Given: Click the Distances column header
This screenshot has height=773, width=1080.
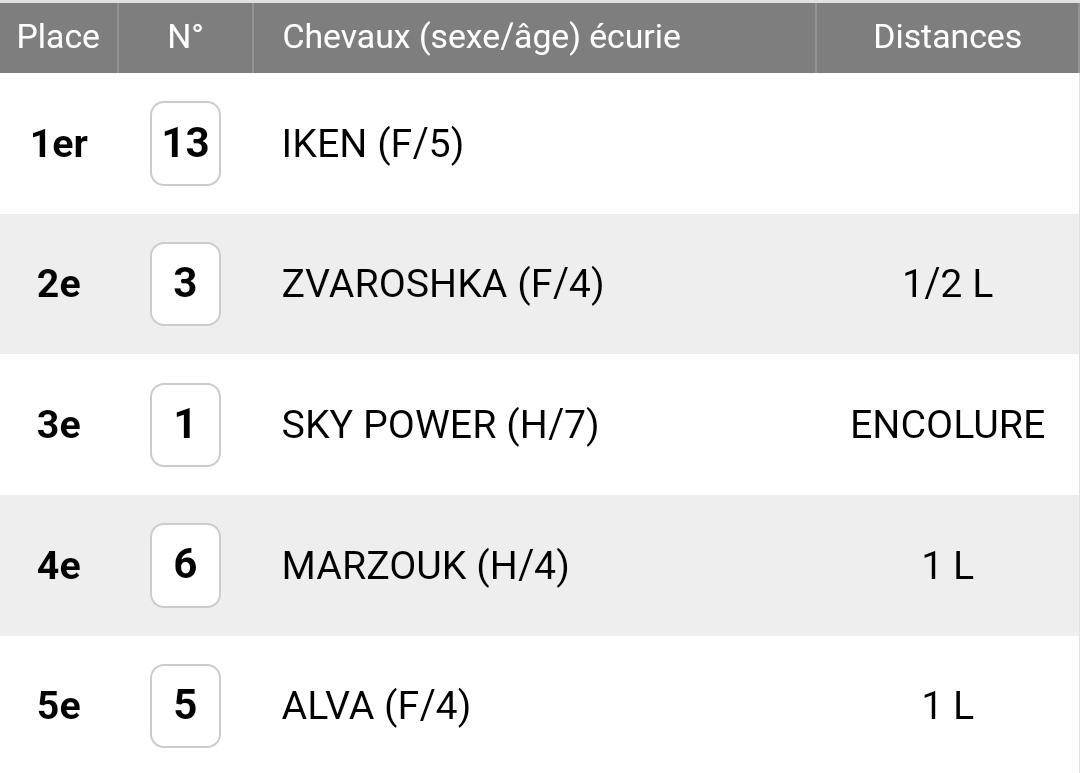Looking at the screenshot, I should click(x=947, y=37).
